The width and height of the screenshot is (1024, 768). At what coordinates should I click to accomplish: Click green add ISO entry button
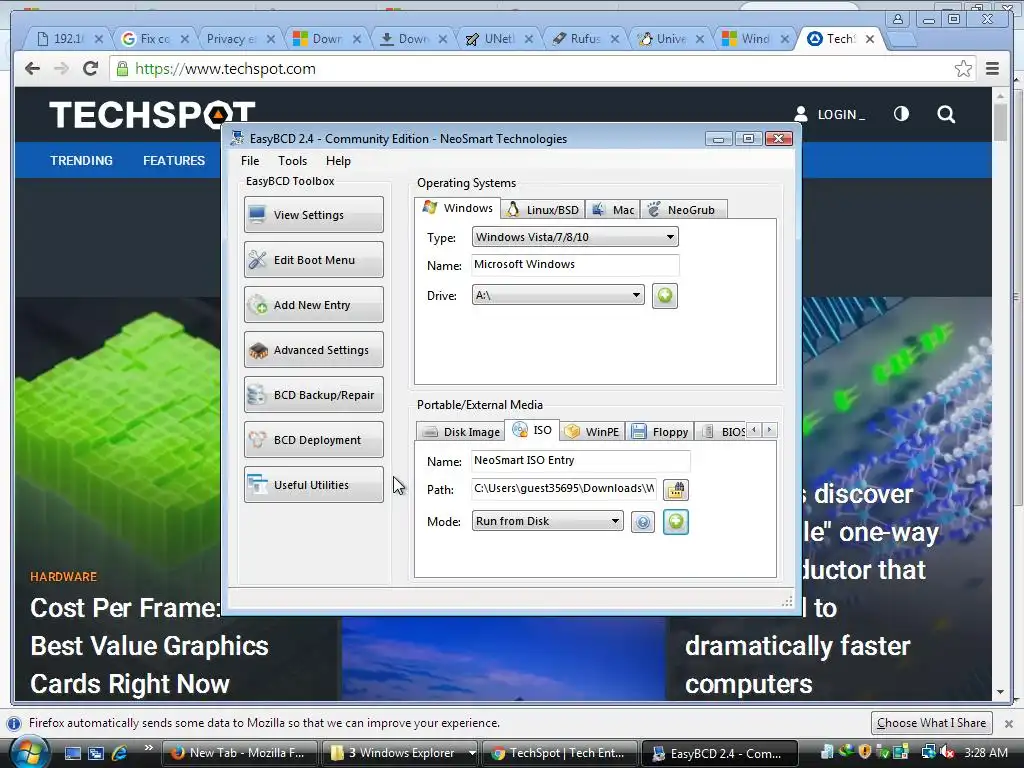click(x=676, y=522)
